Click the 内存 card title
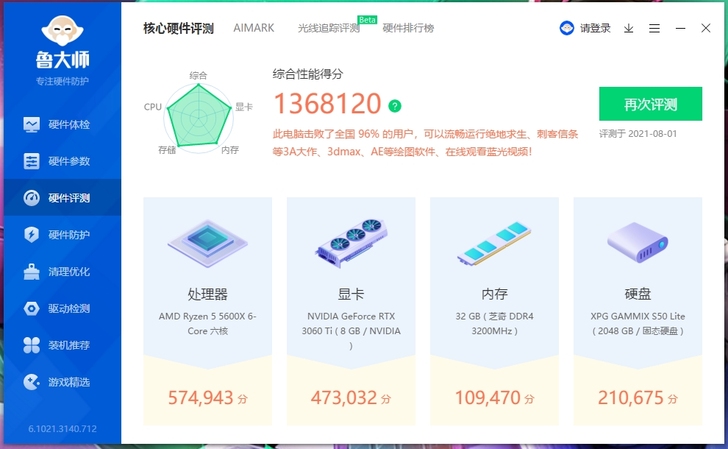This screenshot has height=449, width=728. pyautogui.click(x=494, y=294)
